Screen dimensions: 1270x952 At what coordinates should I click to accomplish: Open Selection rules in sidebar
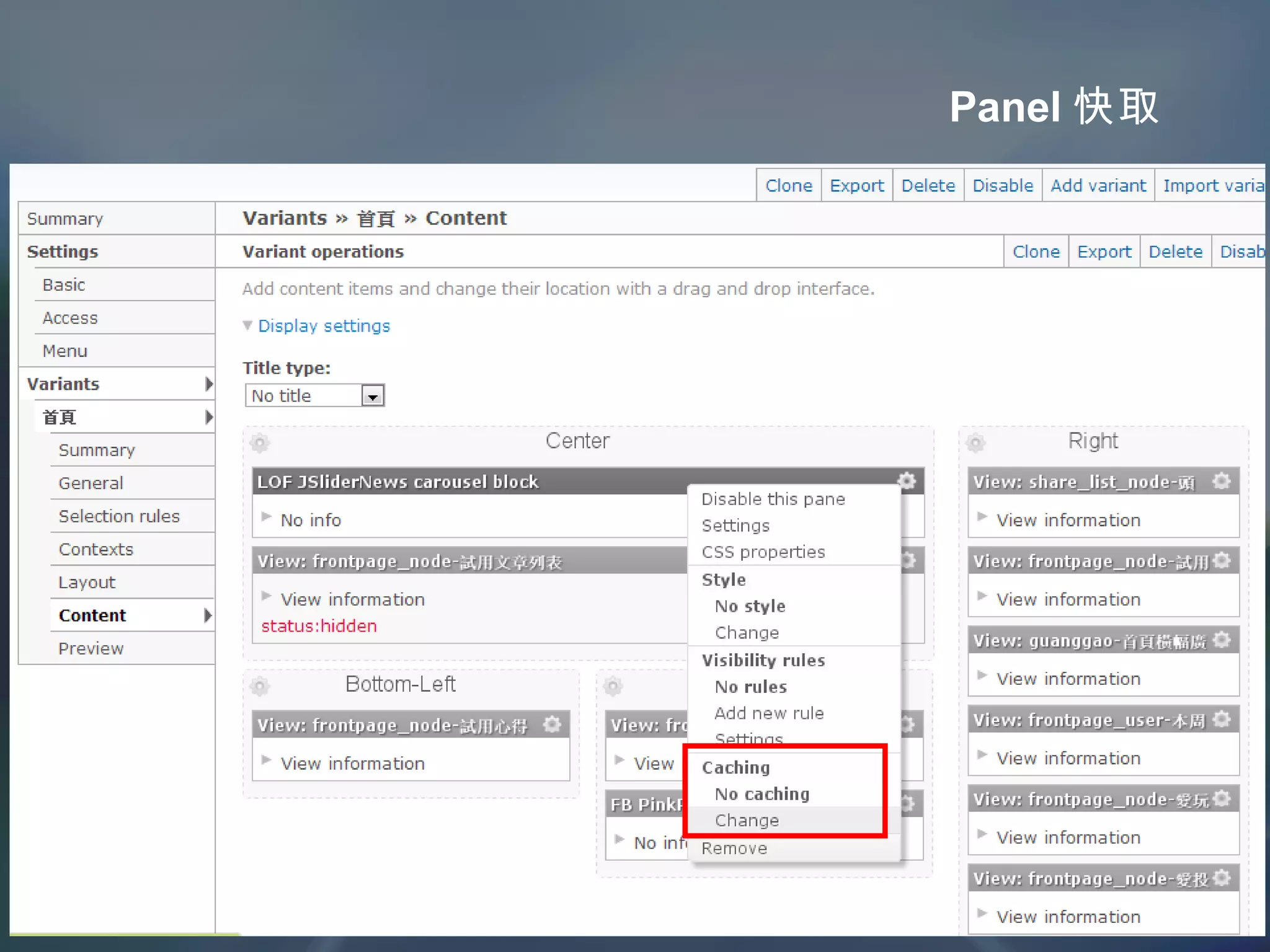click(x=132, y=516)
